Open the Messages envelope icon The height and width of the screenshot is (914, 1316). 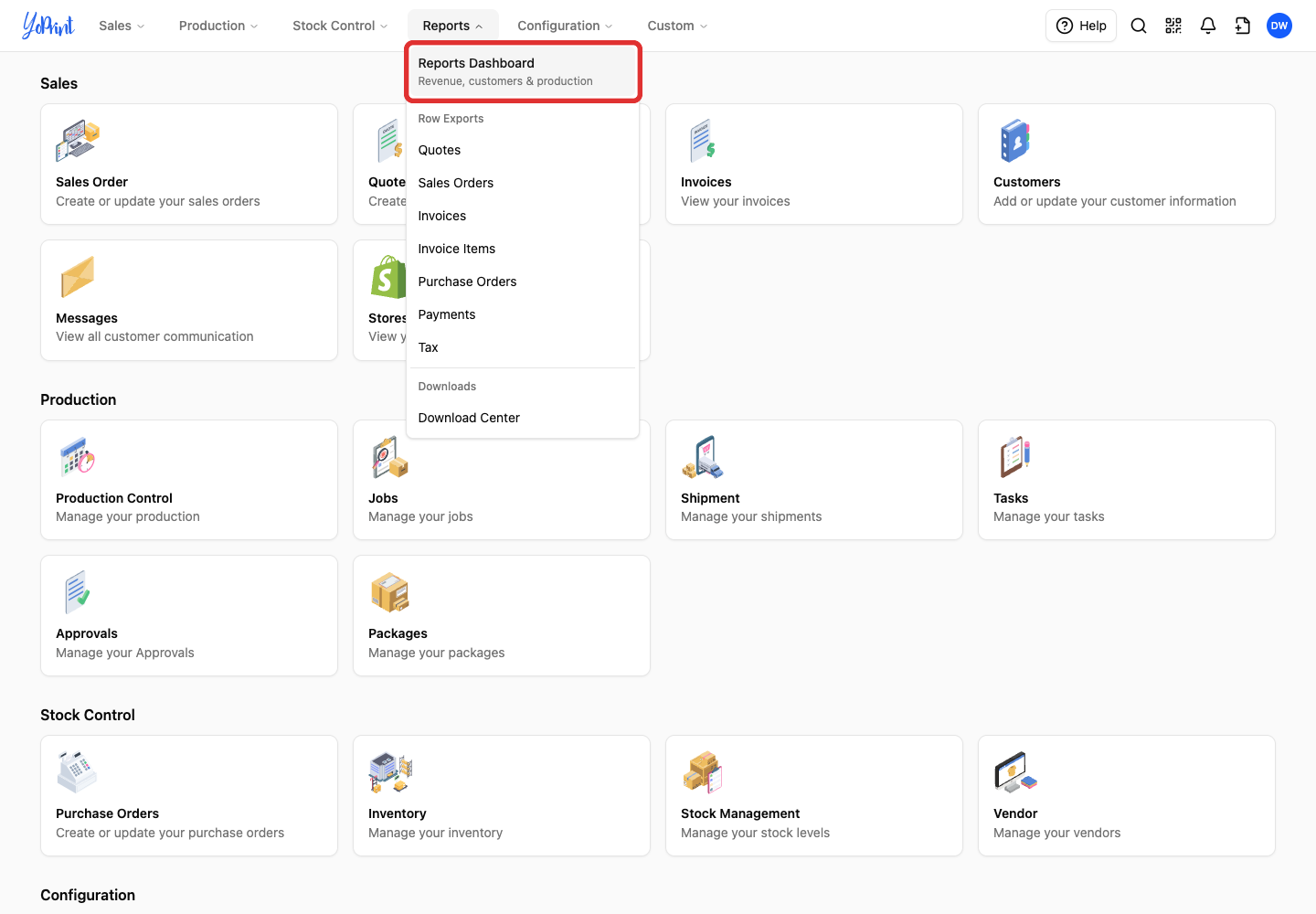point(78,276)
